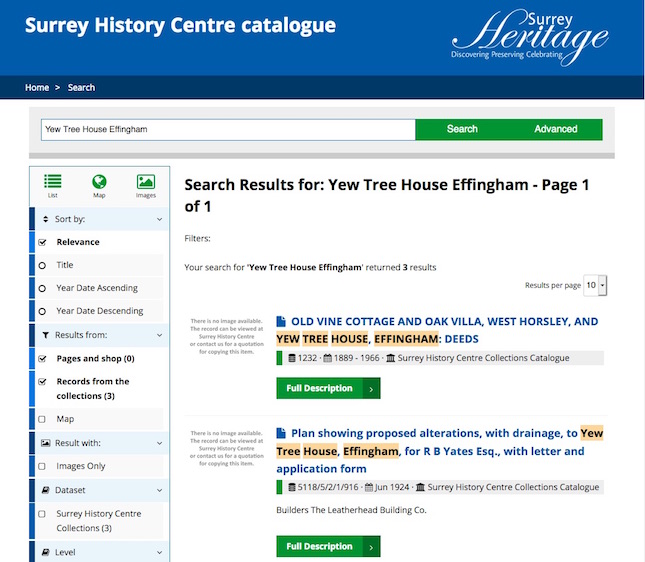
Task: Click book icon beside Dataset
Action: pos(45,490)
